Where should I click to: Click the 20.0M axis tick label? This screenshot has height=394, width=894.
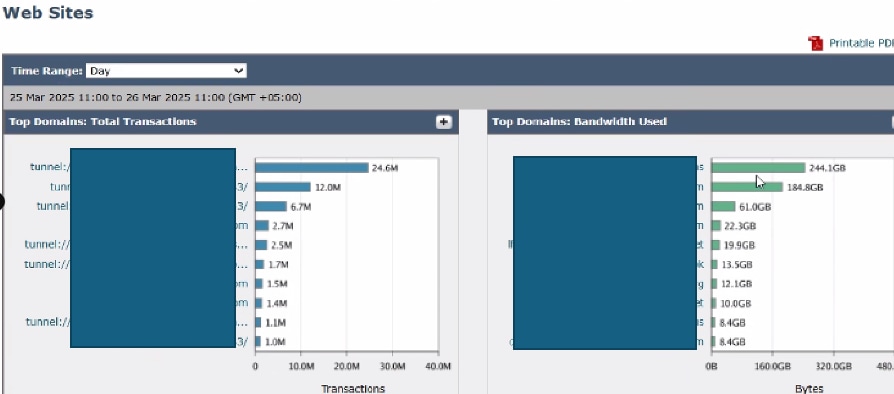click(x=347, y=366)
